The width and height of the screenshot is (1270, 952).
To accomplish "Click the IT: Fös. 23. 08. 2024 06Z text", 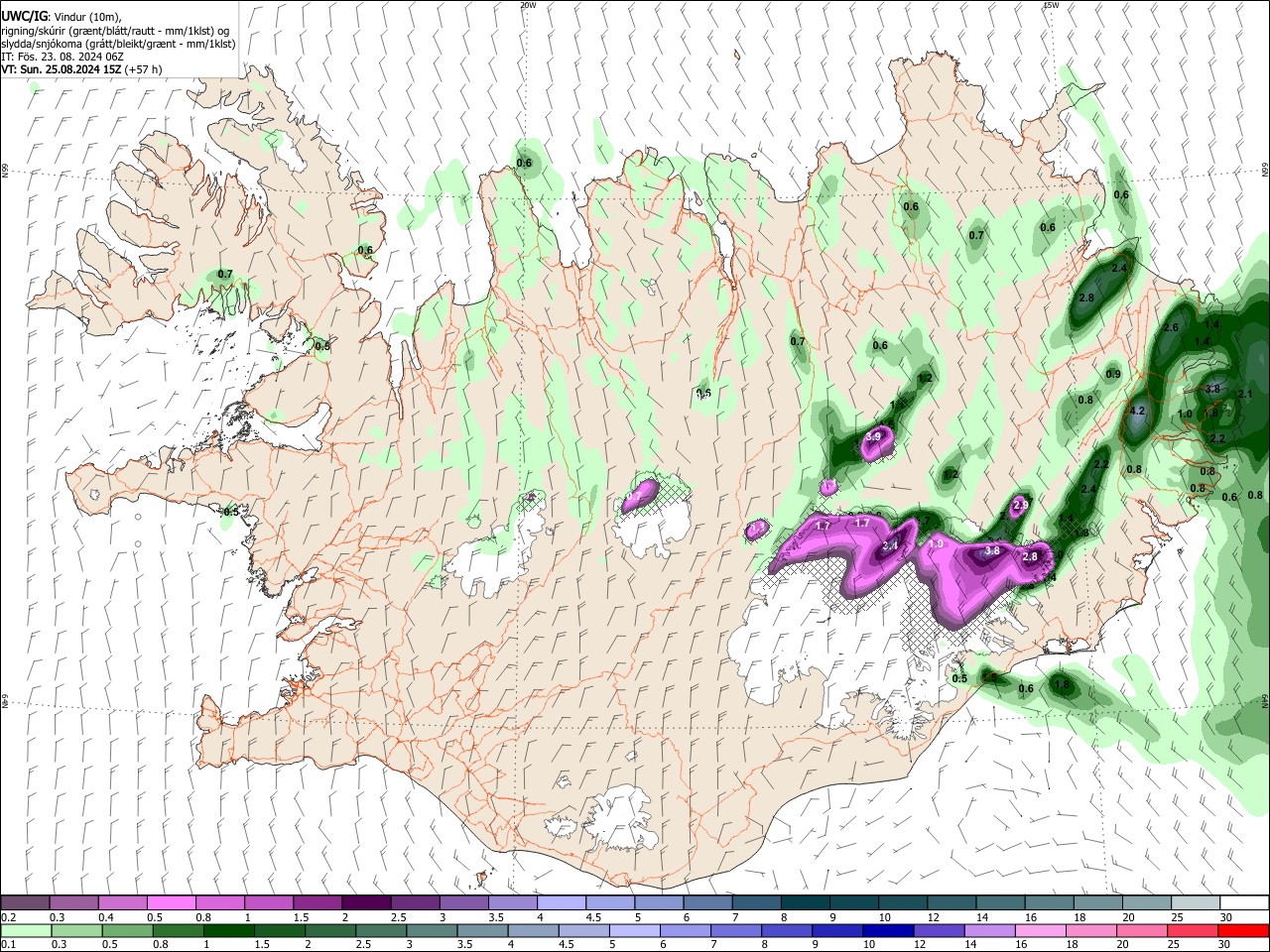I will pos(63,57).
